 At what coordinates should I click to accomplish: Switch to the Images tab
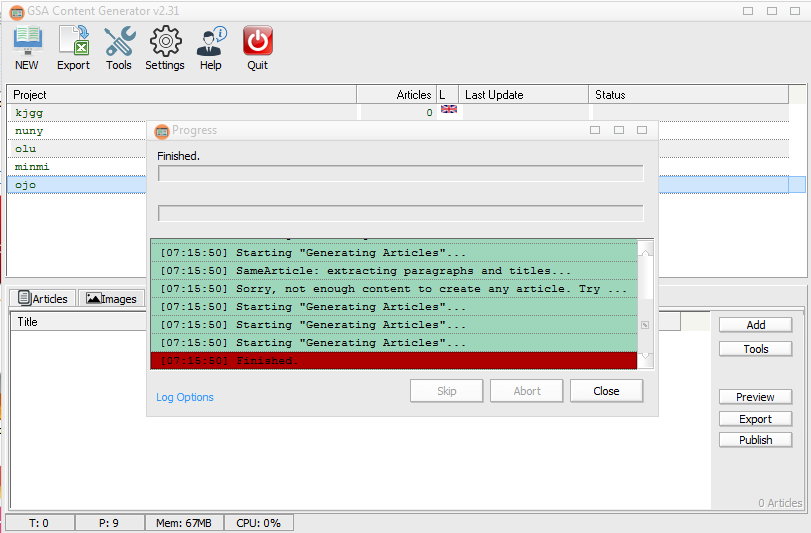click(111, 298)
